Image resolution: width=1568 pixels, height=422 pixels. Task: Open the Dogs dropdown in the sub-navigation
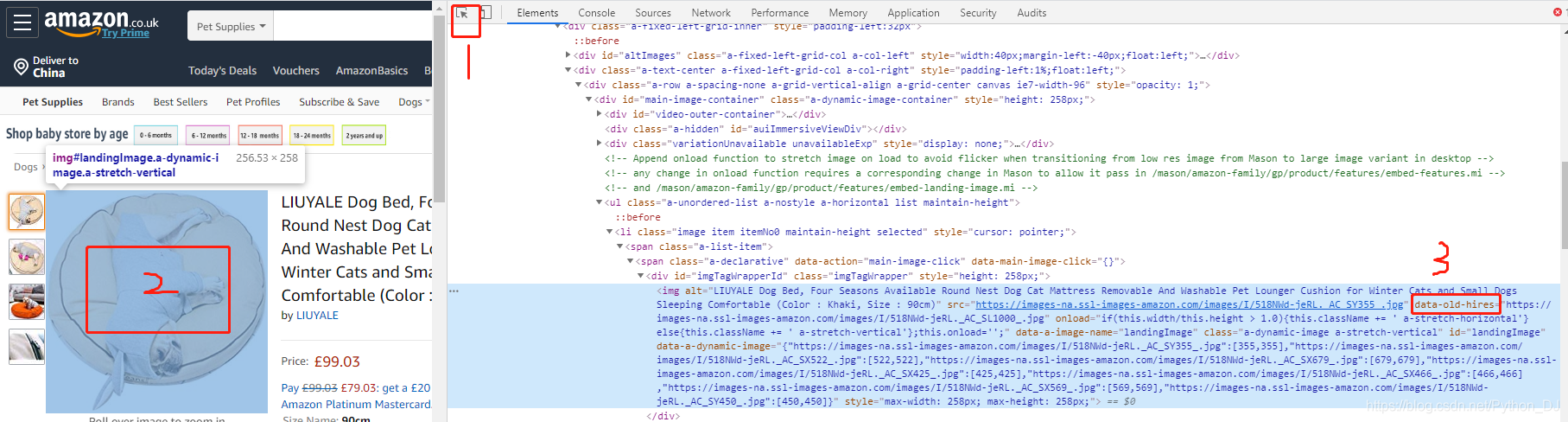click(414, 102)
